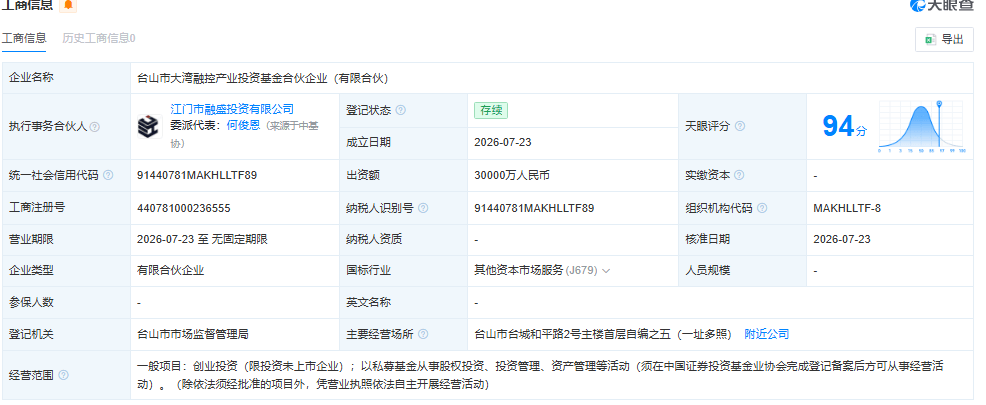
Task: Export data with the 导出 button
Action: click(944, 40)
